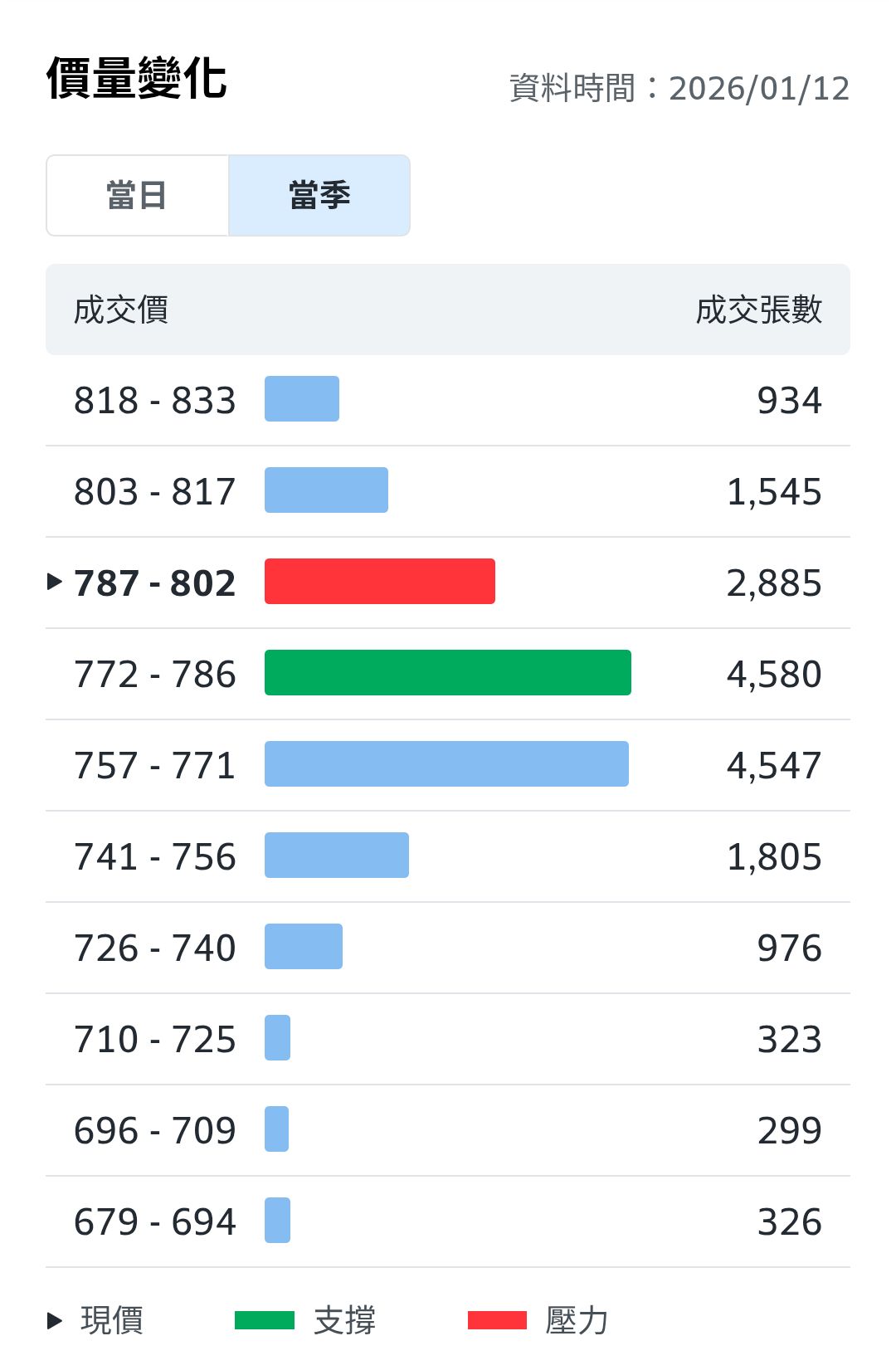Viewport: 896px width, 1370px height.
Task: Click the volume value 4,580
Action: pyautogui.click(x=774, y=674)
